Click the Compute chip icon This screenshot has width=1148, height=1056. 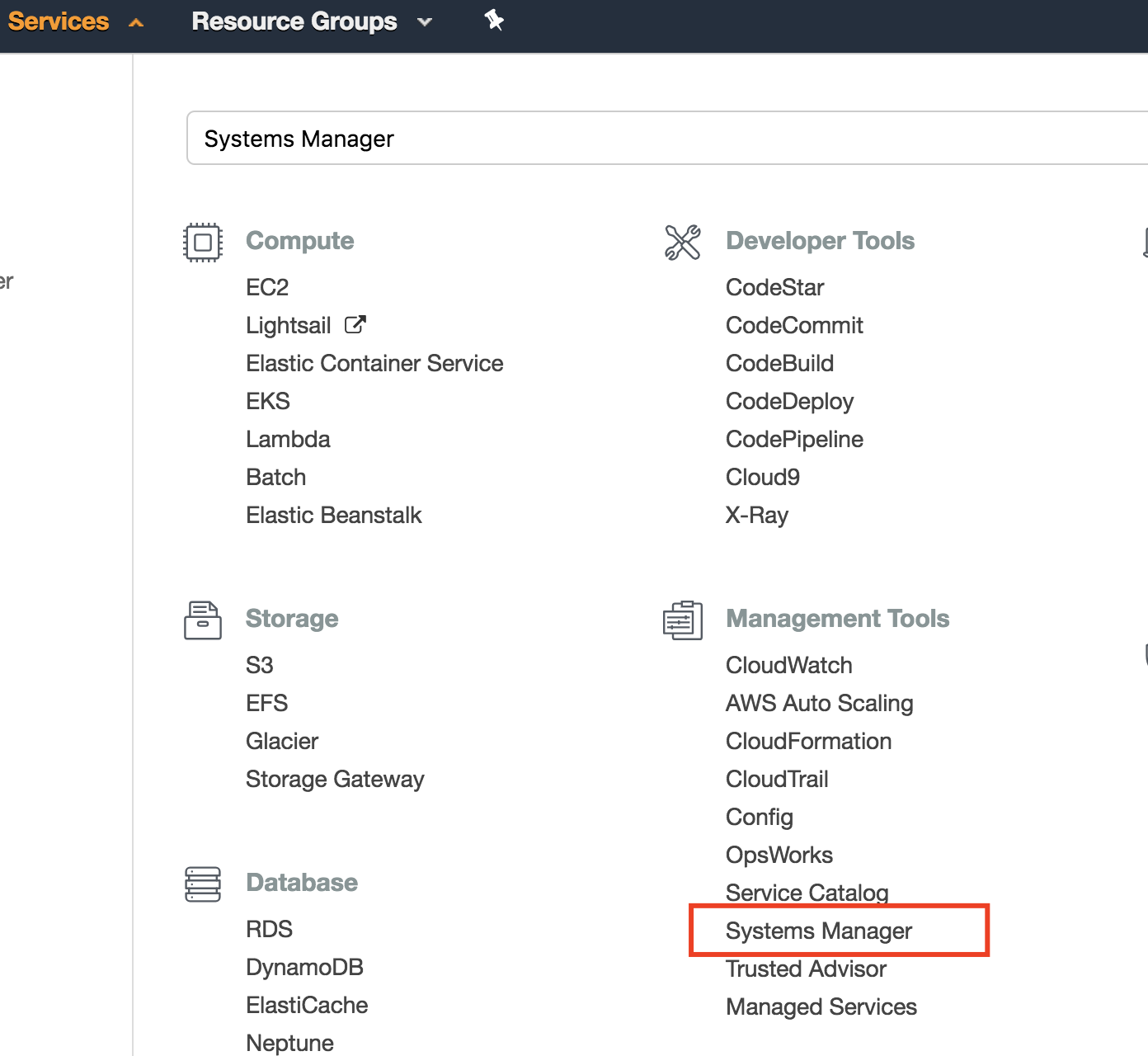[203, 242]
